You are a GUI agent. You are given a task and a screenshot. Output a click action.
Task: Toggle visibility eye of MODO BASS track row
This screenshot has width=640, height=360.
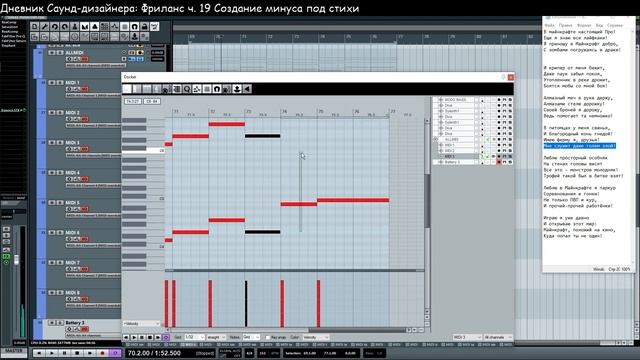(x=440, y=100)
